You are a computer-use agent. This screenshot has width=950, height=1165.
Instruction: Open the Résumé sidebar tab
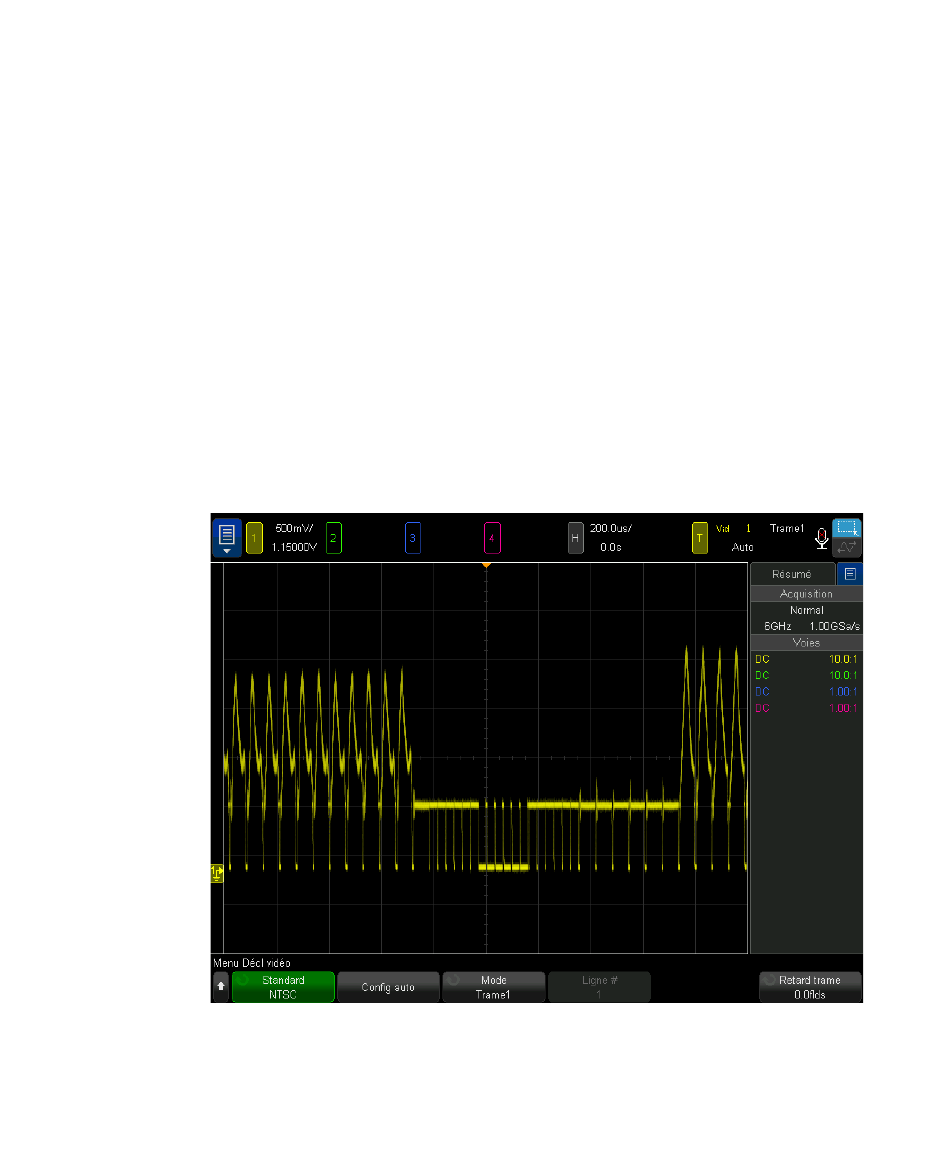click(x=792, y=574)
